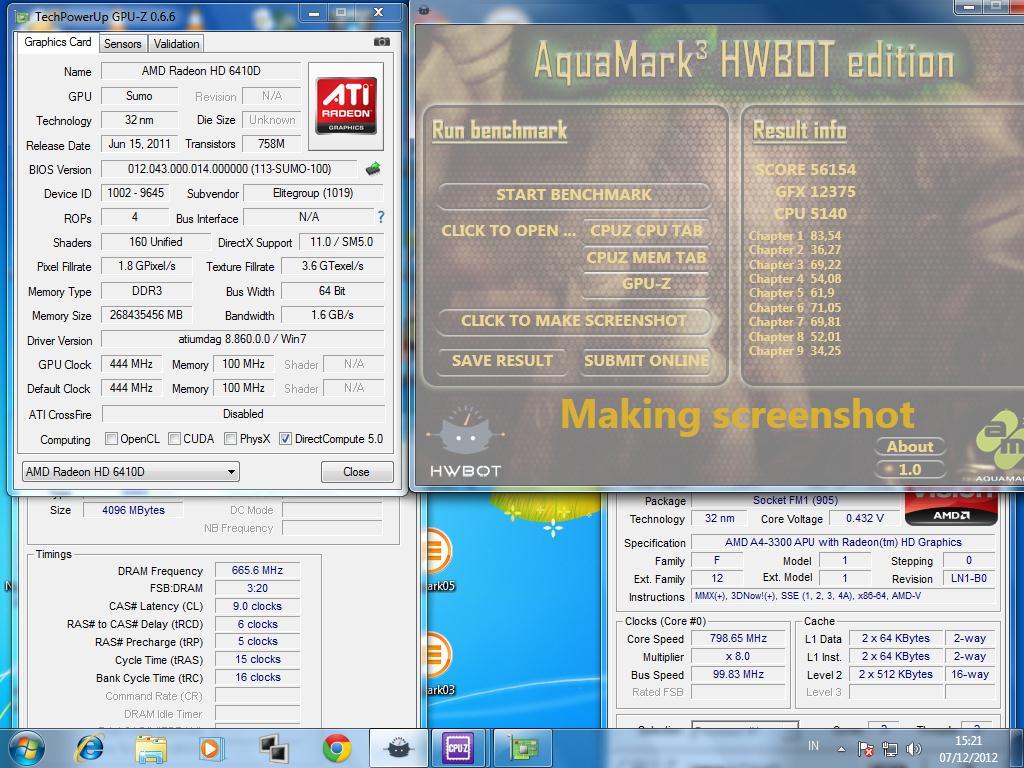
Task: Open Windows Explorer folder on taskbar
Action: (151, 748)
